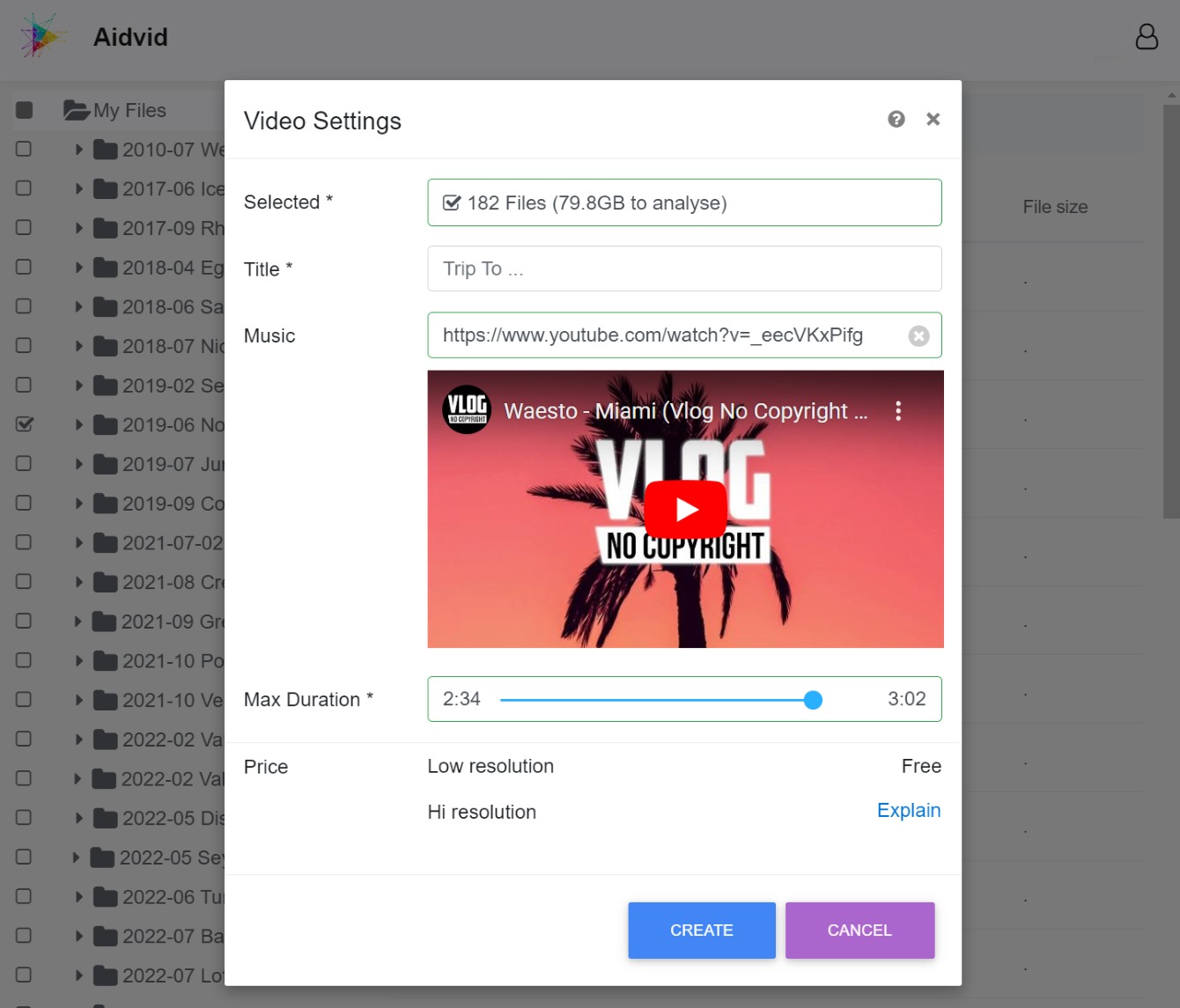Click the 2018-06 folder icon
This screenshot has height=1008, width=1180.
click(106, 307)
